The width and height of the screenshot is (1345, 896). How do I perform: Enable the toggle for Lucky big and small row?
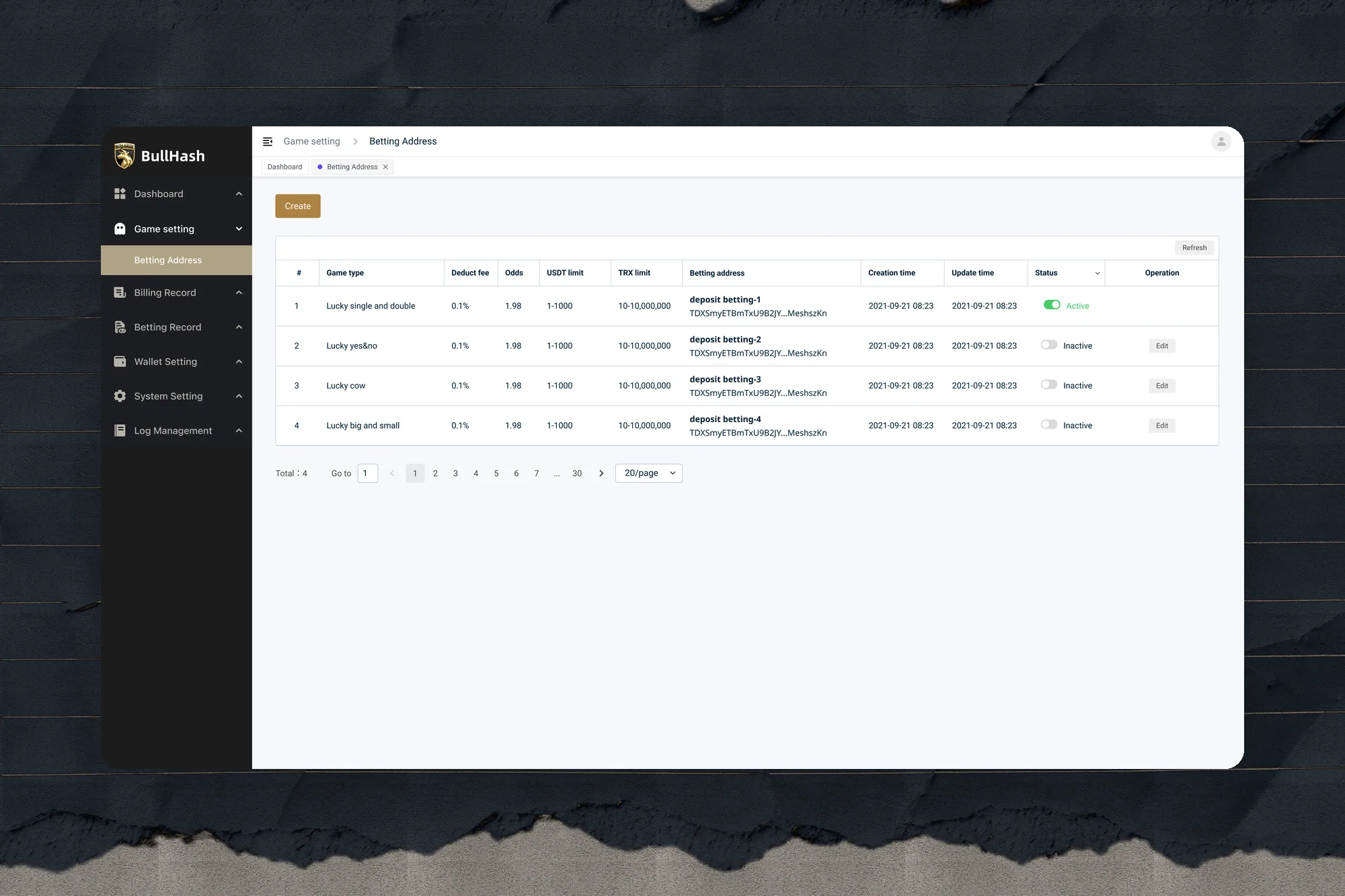click(1049, 424)
